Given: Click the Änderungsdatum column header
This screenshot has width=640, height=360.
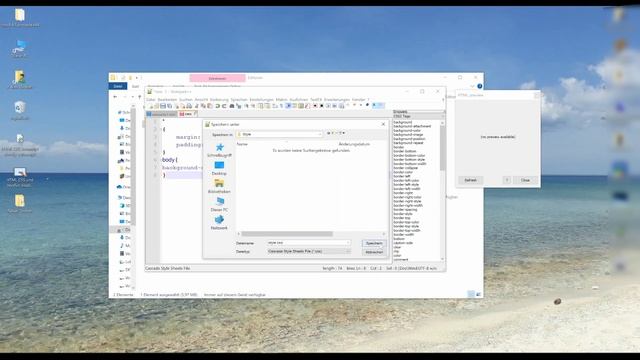Looking at the screenshot, I should 354,144.
